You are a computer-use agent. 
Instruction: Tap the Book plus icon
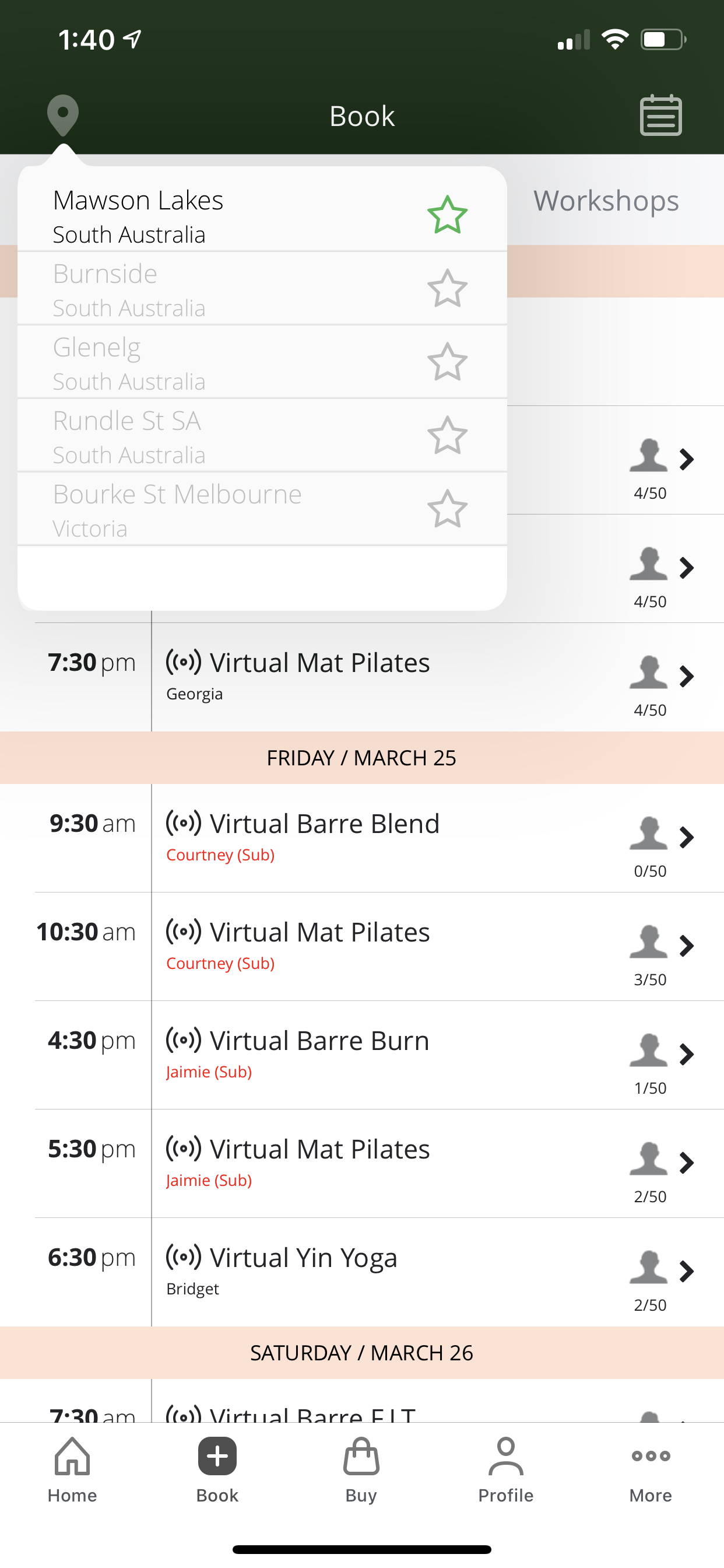click(x=217, y=1457)
